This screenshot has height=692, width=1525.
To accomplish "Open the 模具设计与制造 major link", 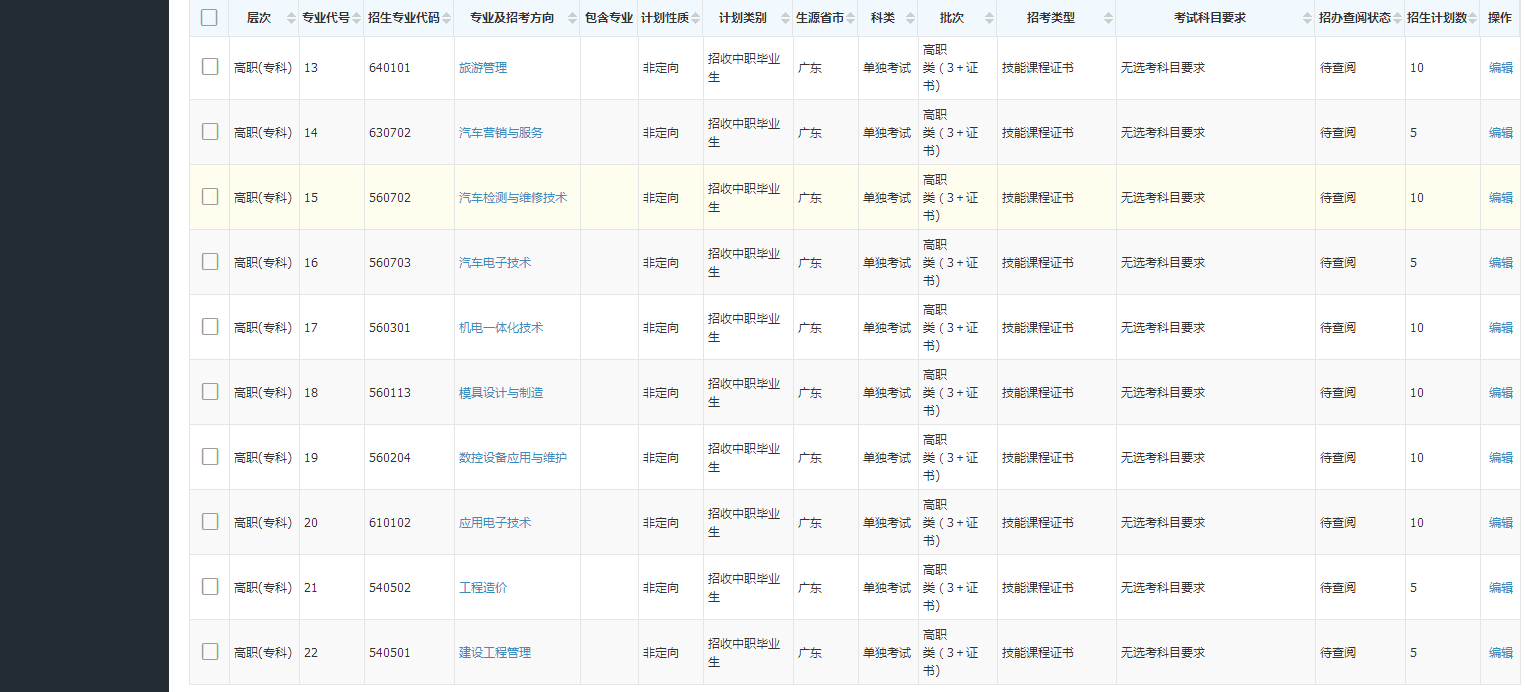I will pyautogui.click(x=501, y=393).
